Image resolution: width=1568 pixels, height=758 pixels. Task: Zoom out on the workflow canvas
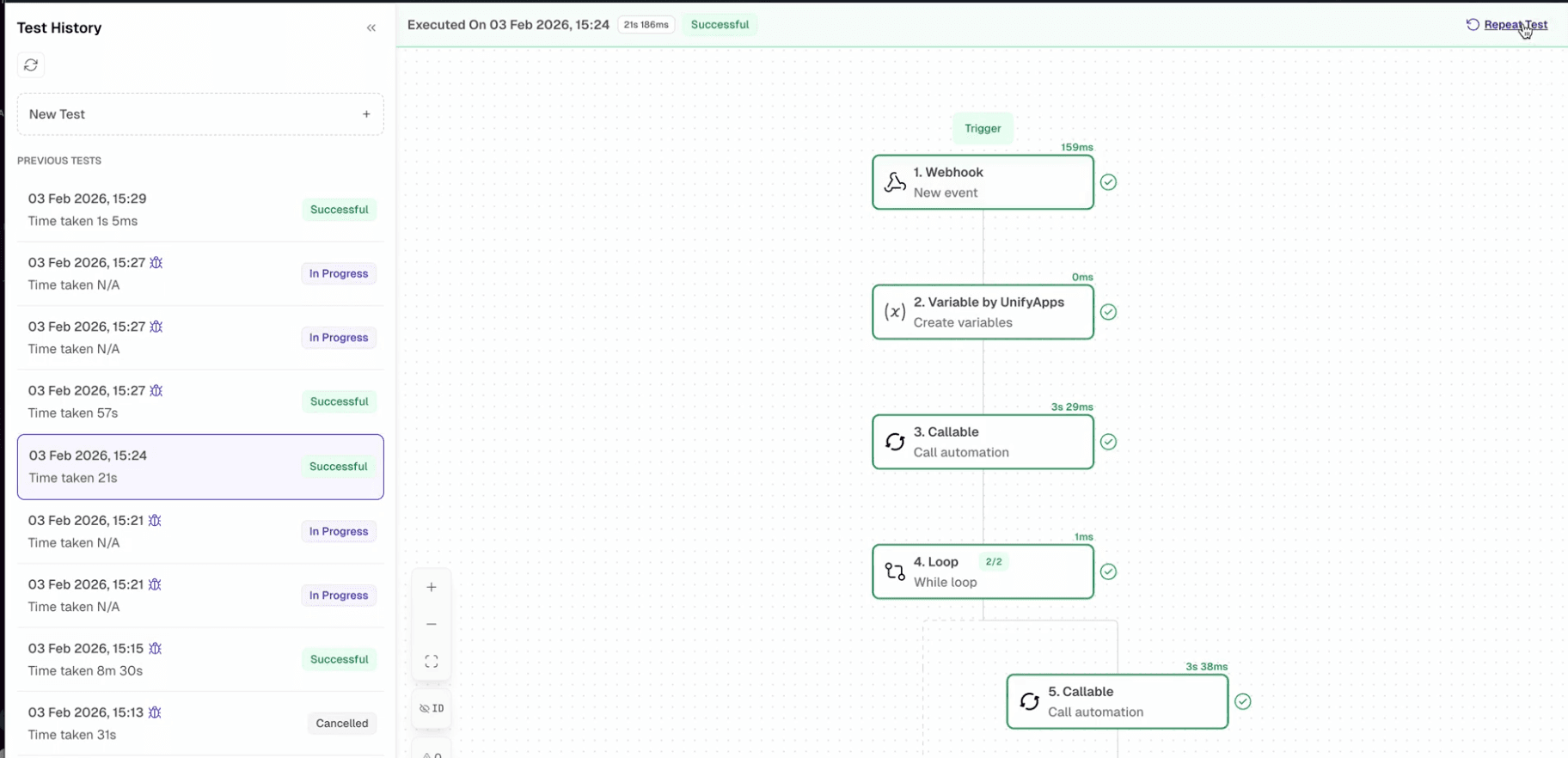[432, 625]
